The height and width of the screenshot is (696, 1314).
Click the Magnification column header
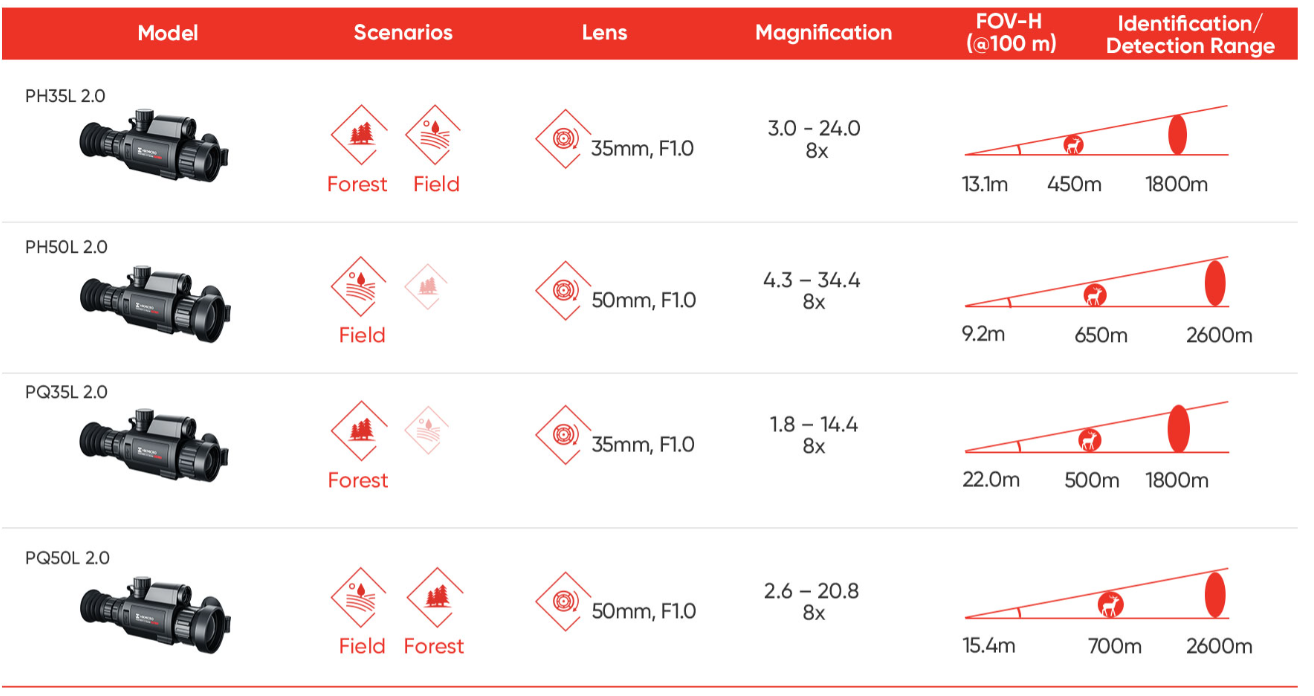click(x=823, y=32)
